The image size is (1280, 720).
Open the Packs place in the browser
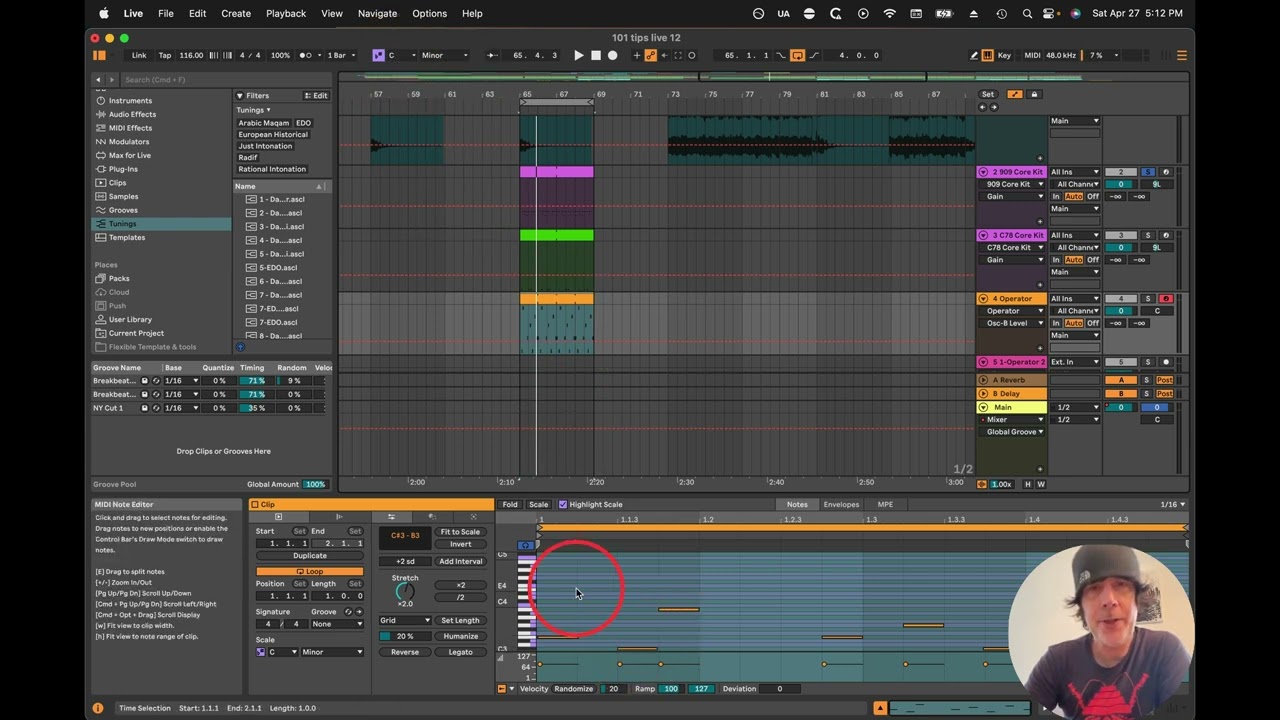(x=119, y=278)
